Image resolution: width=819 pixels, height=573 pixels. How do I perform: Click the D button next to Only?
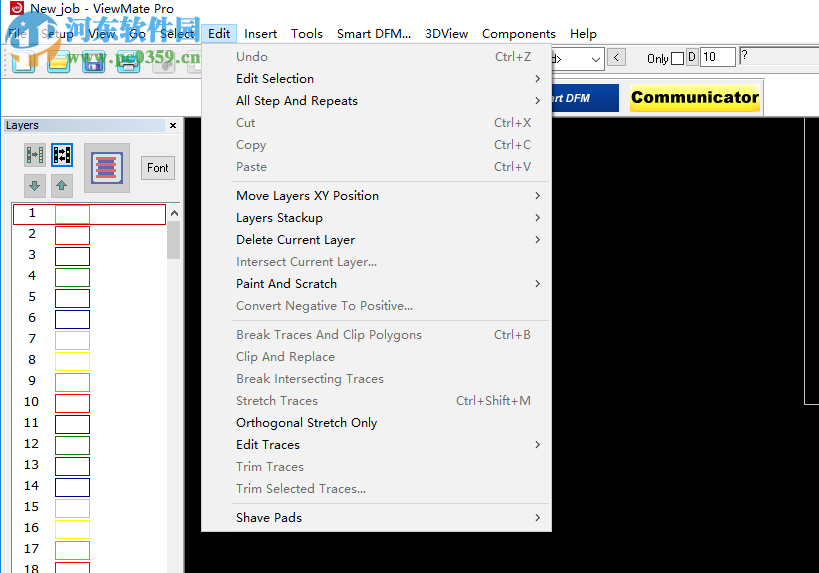coord(692,57)
